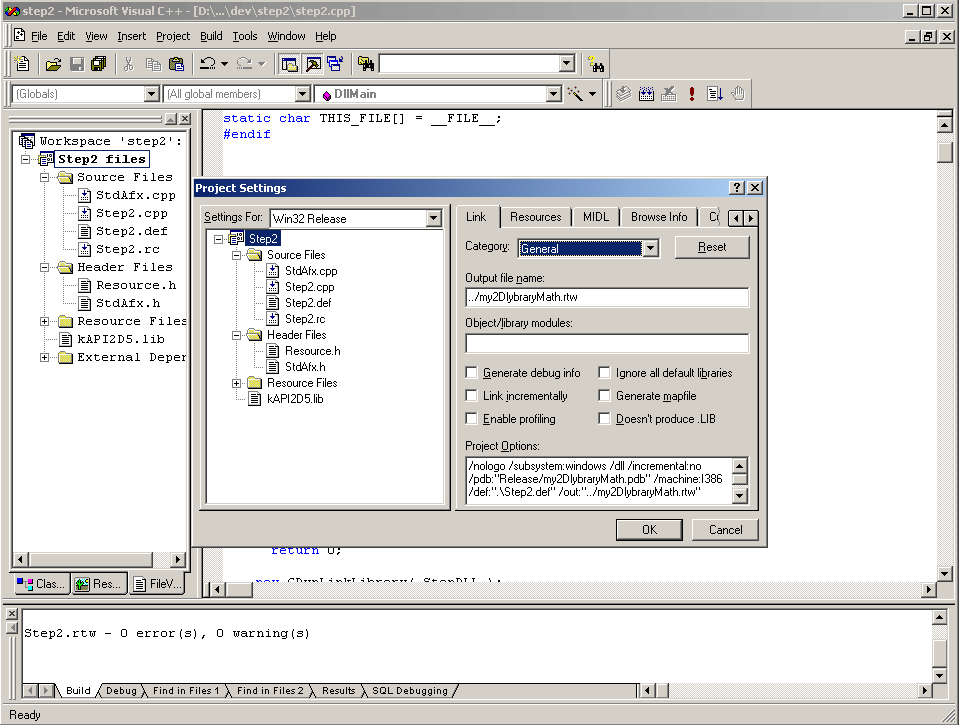959x725 pixels.
Task: Click the Save toolbar icon
Action: 76,64
